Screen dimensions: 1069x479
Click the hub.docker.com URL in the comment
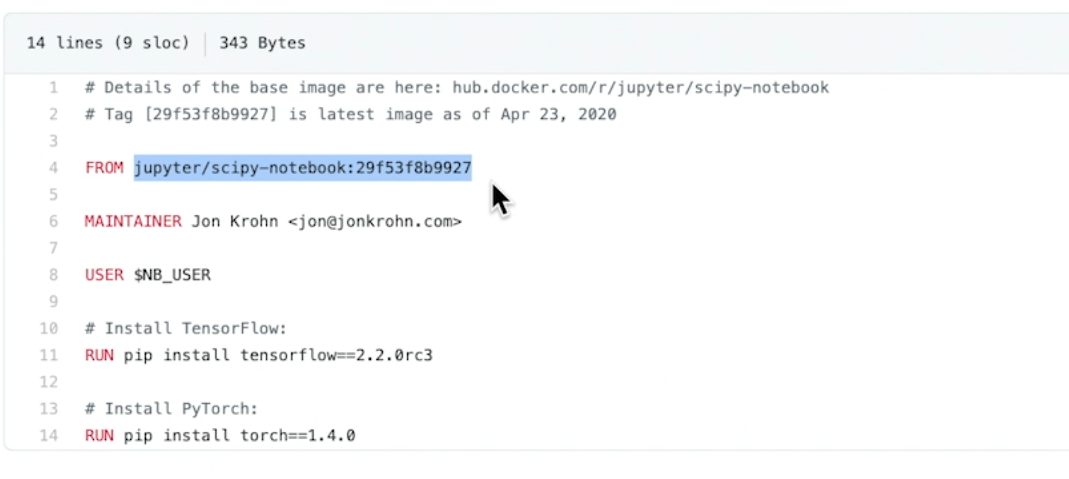coord(640,88)
